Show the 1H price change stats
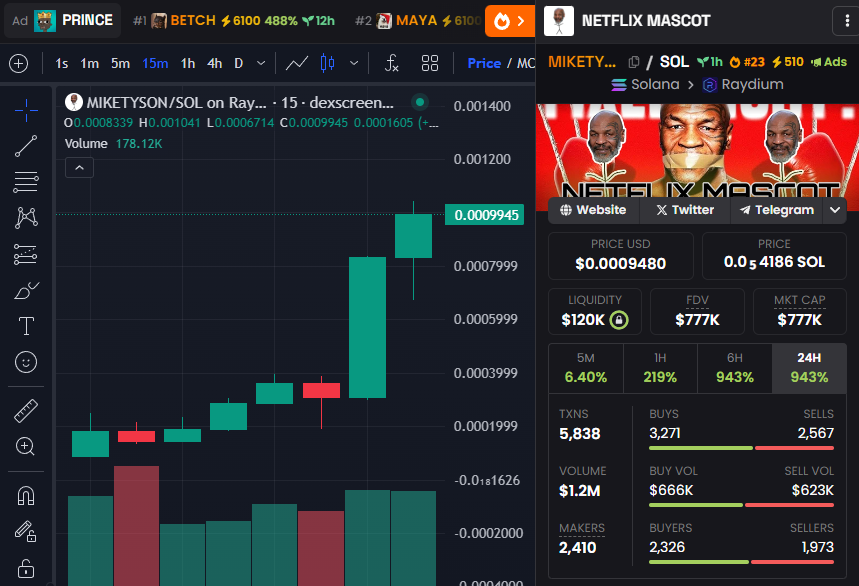 tap(660, 369)
